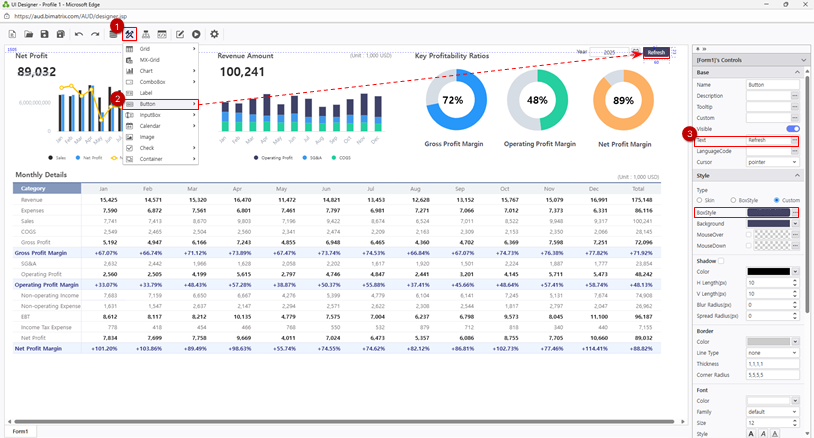
Task: Click the Refresh button on canvas
Action: pos(657,53)
